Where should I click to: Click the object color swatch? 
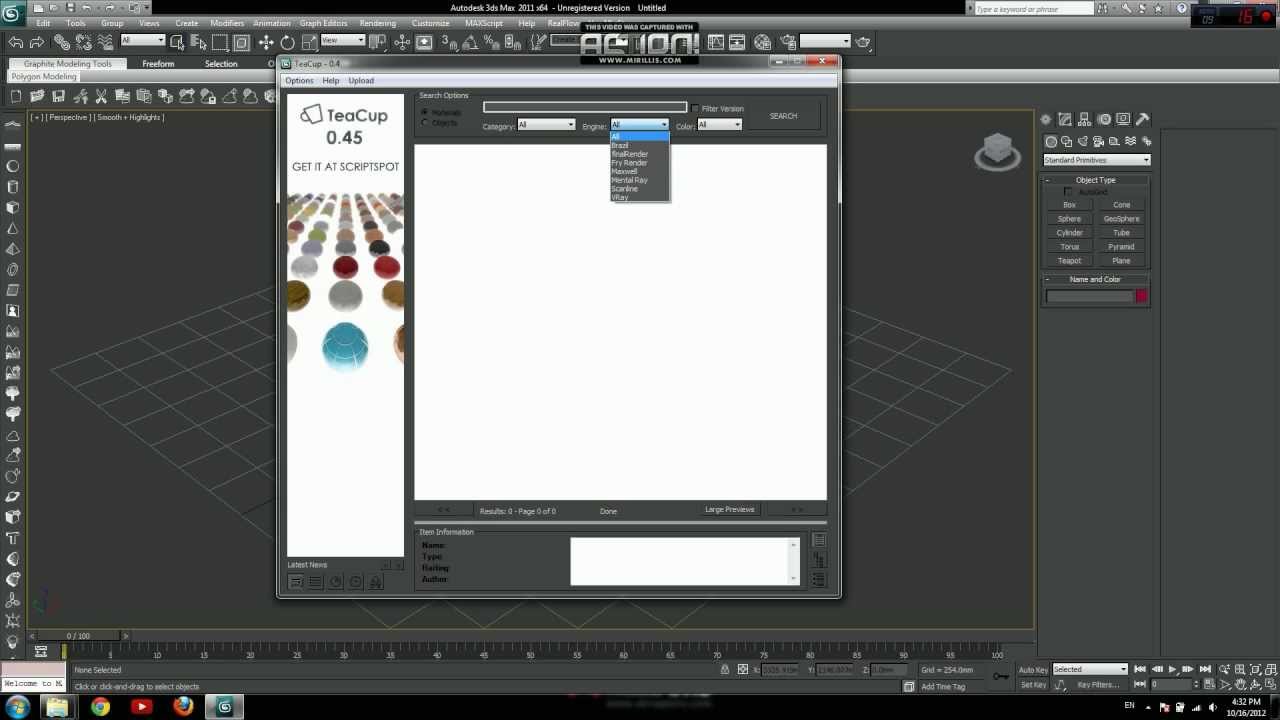tap(1141, 296)
